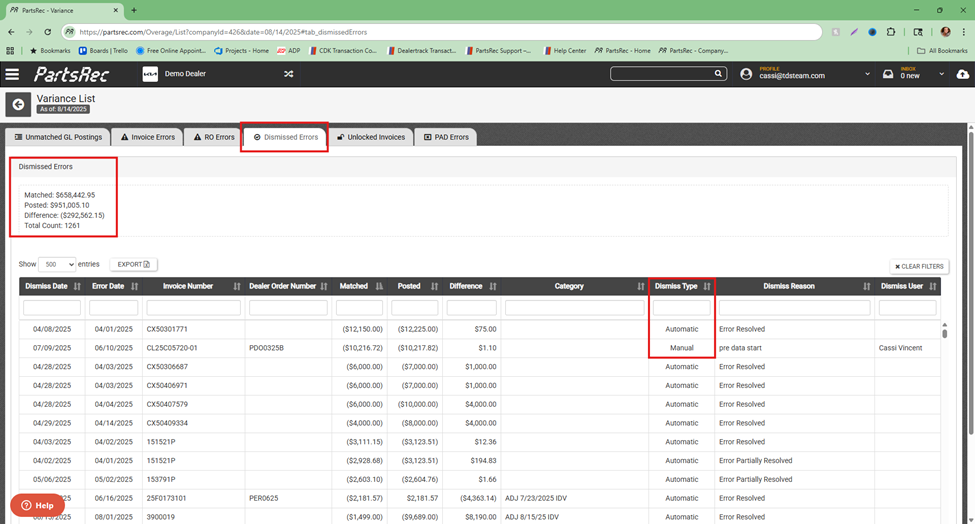Open the user profile avatar icon
This screenshot has width=975, height=524.
tap(746, 74)
